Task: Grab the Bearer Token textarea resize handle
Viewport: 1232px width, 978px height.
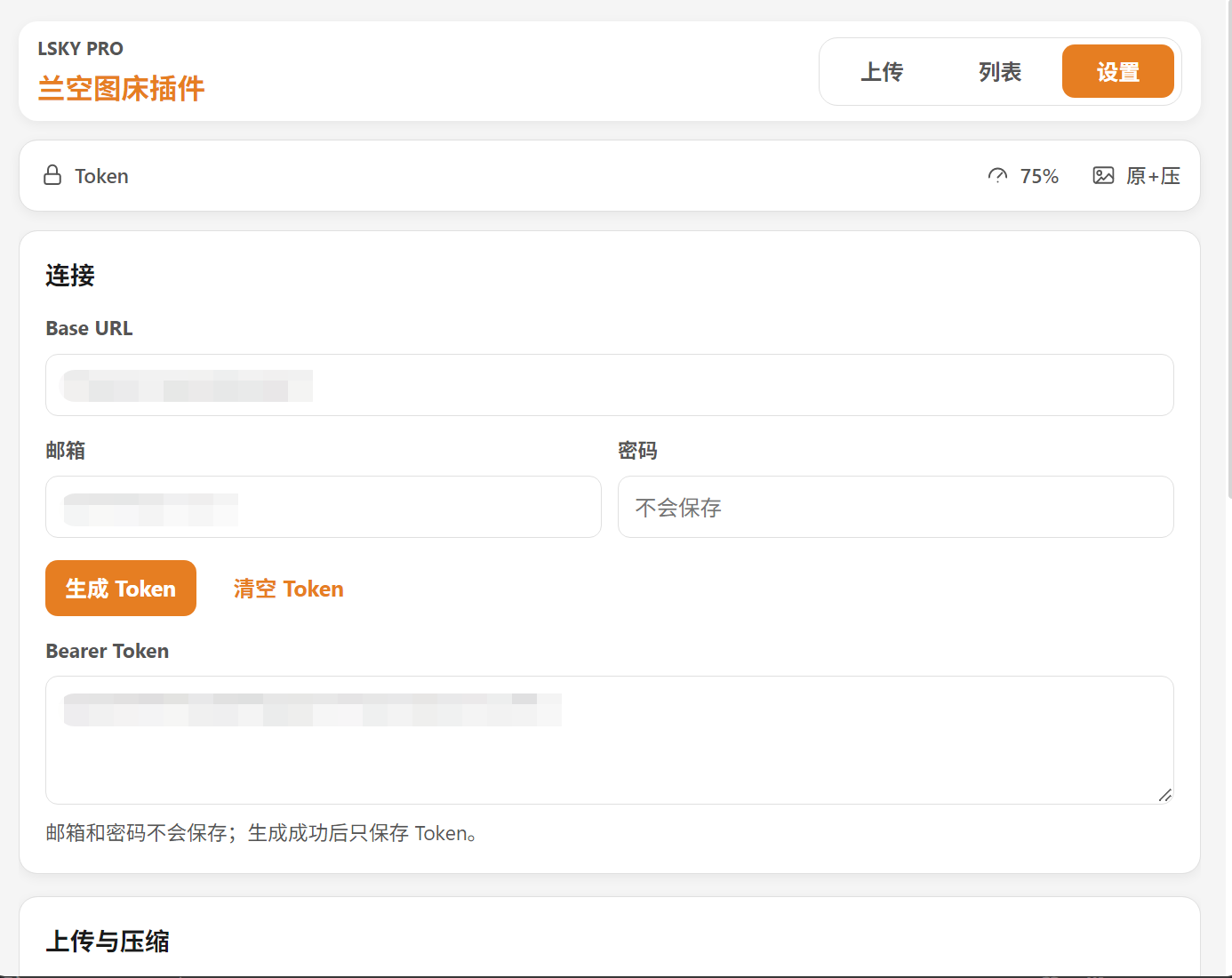Action: pos(1165,795)
